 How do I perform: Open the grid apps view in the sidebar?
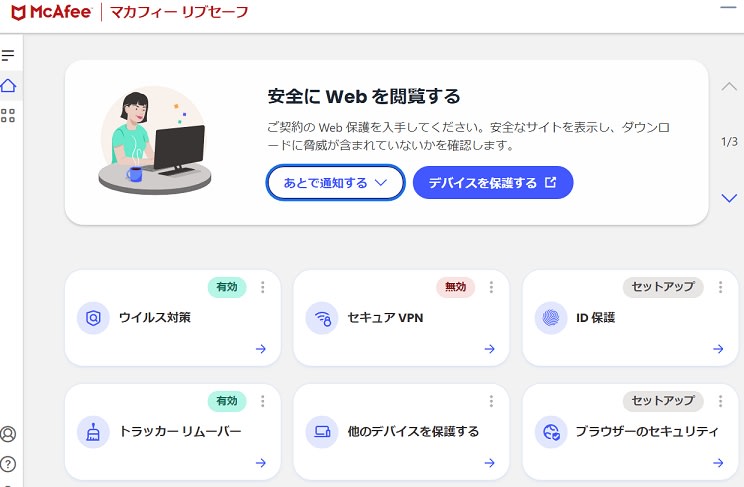(x=8, y=115)
